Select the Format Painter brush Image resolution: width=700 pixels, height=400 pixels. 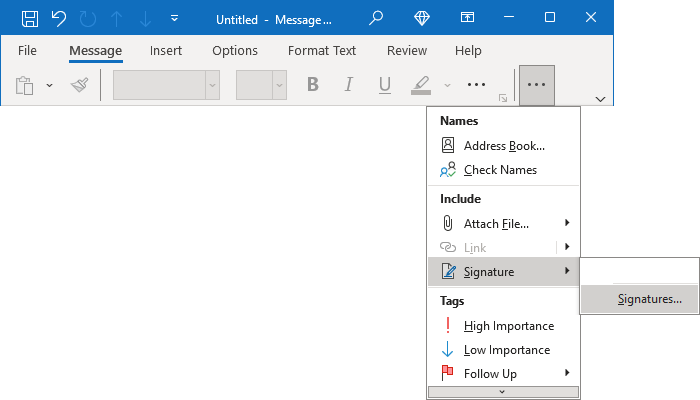tap(80, 85)
